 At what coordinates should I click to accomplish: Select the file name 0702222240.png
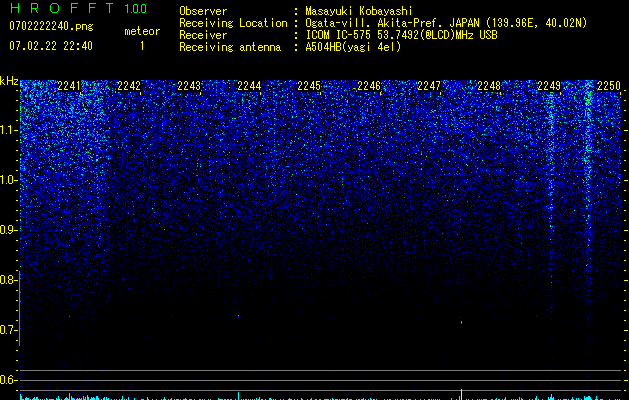(x=51, y=26)
